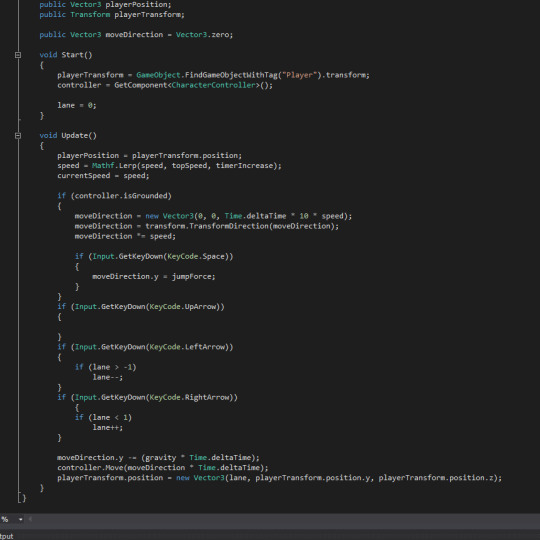Click 'playerPosition = playerTransform.position;' line

pos(149,156)
